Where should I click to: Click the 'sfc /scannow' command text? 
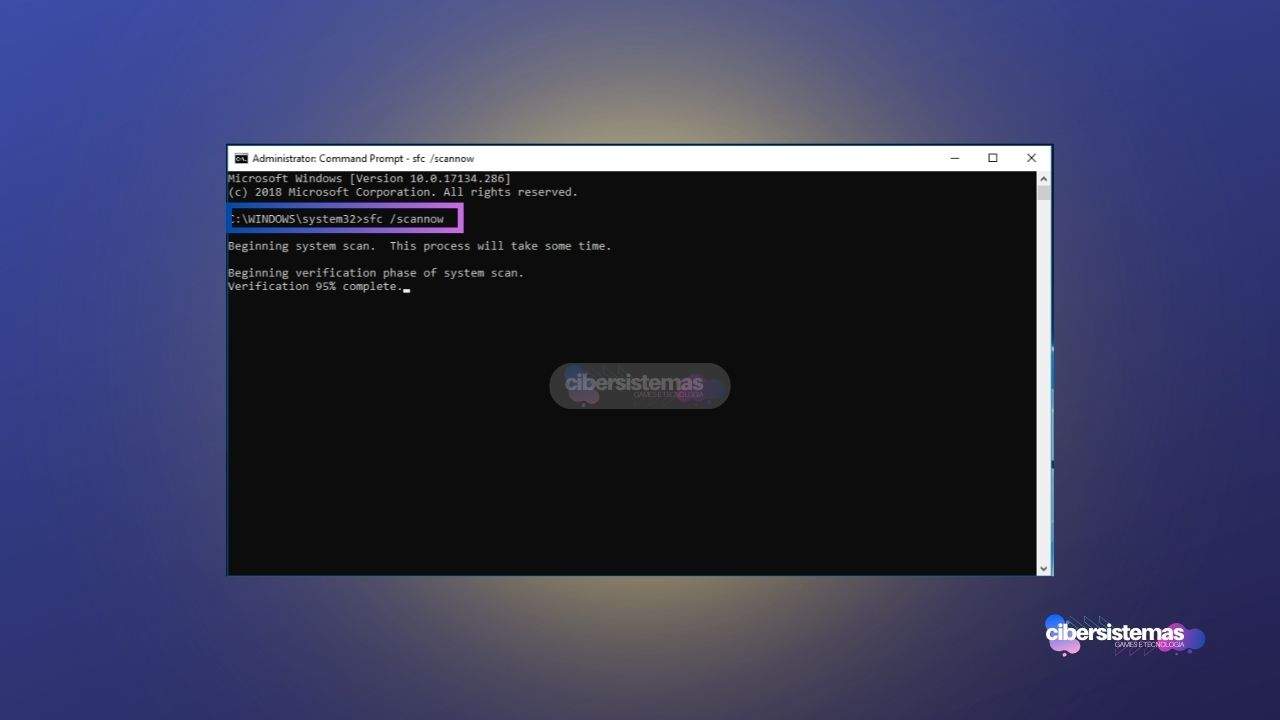(404, 219)
